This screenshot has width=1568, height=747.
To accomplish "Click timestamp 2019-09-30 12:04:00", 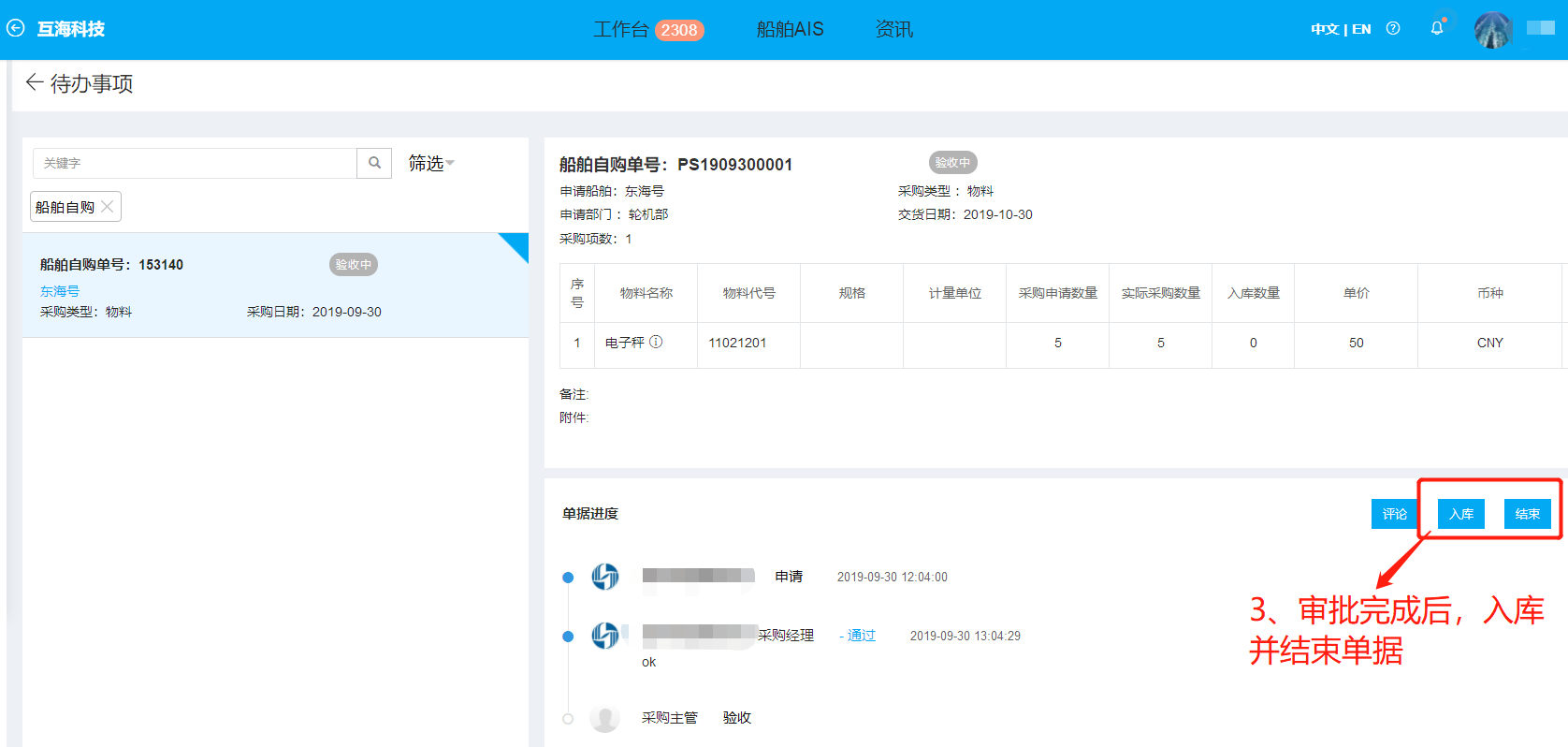I will tap(893, 577).
